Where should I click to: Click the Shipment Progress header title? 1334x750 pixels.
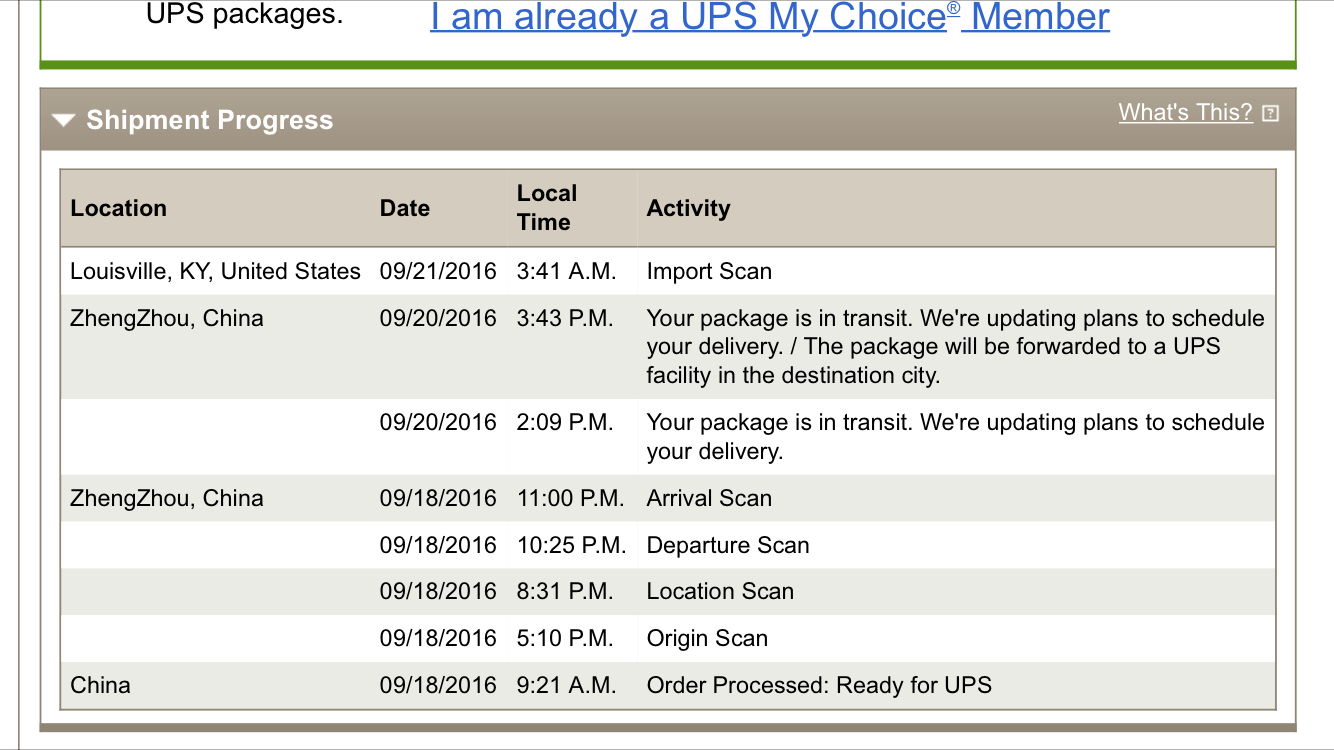[x=209, y=120]
